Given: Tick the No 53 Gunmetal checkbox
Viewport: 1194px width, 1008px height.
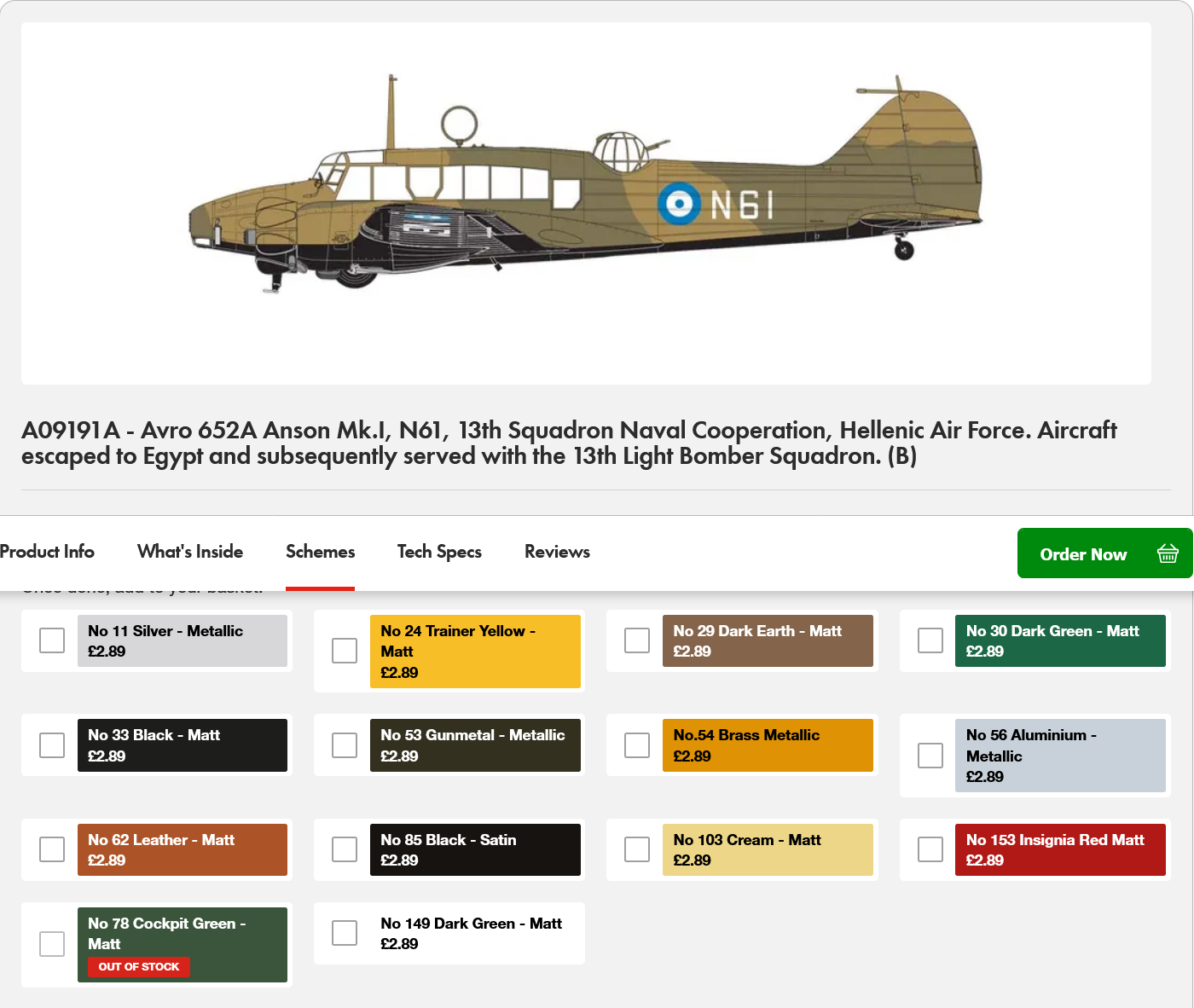Looking at the screenshot, I should click(x=345, y=745).
